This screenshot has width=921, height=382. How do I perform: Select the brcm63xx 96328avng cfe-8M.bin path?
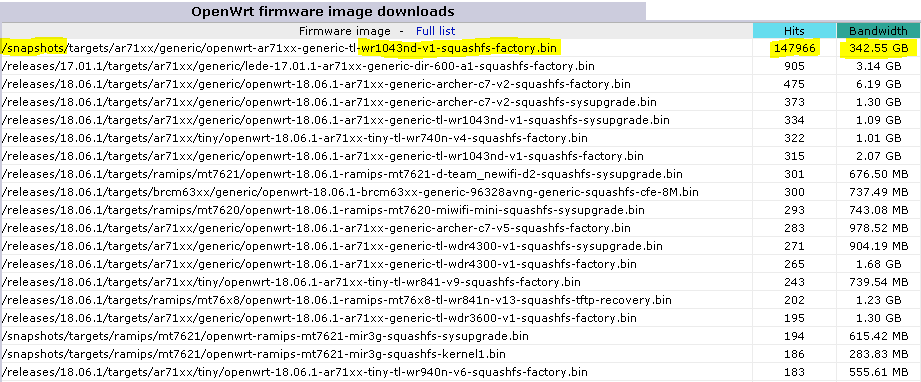click(350, 192)
